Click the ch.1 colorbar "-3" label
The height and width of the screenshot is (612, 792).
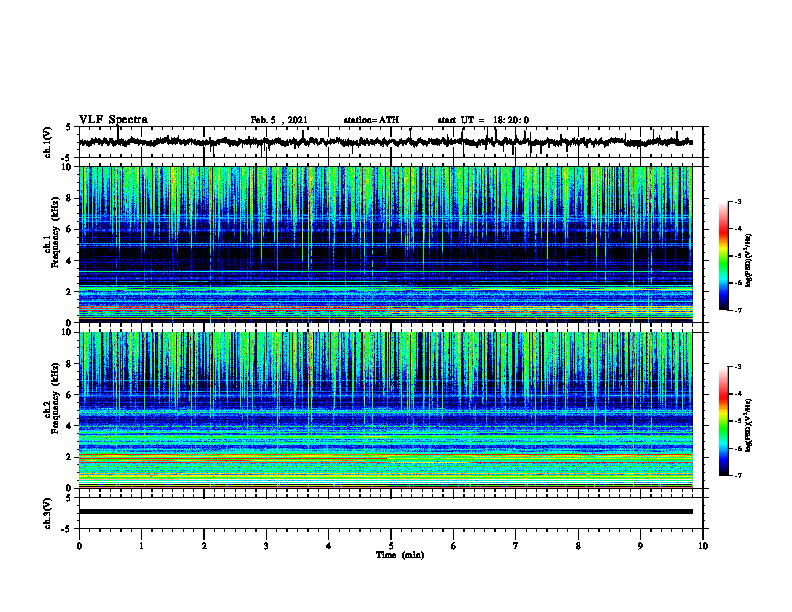[x=738, y=202]
